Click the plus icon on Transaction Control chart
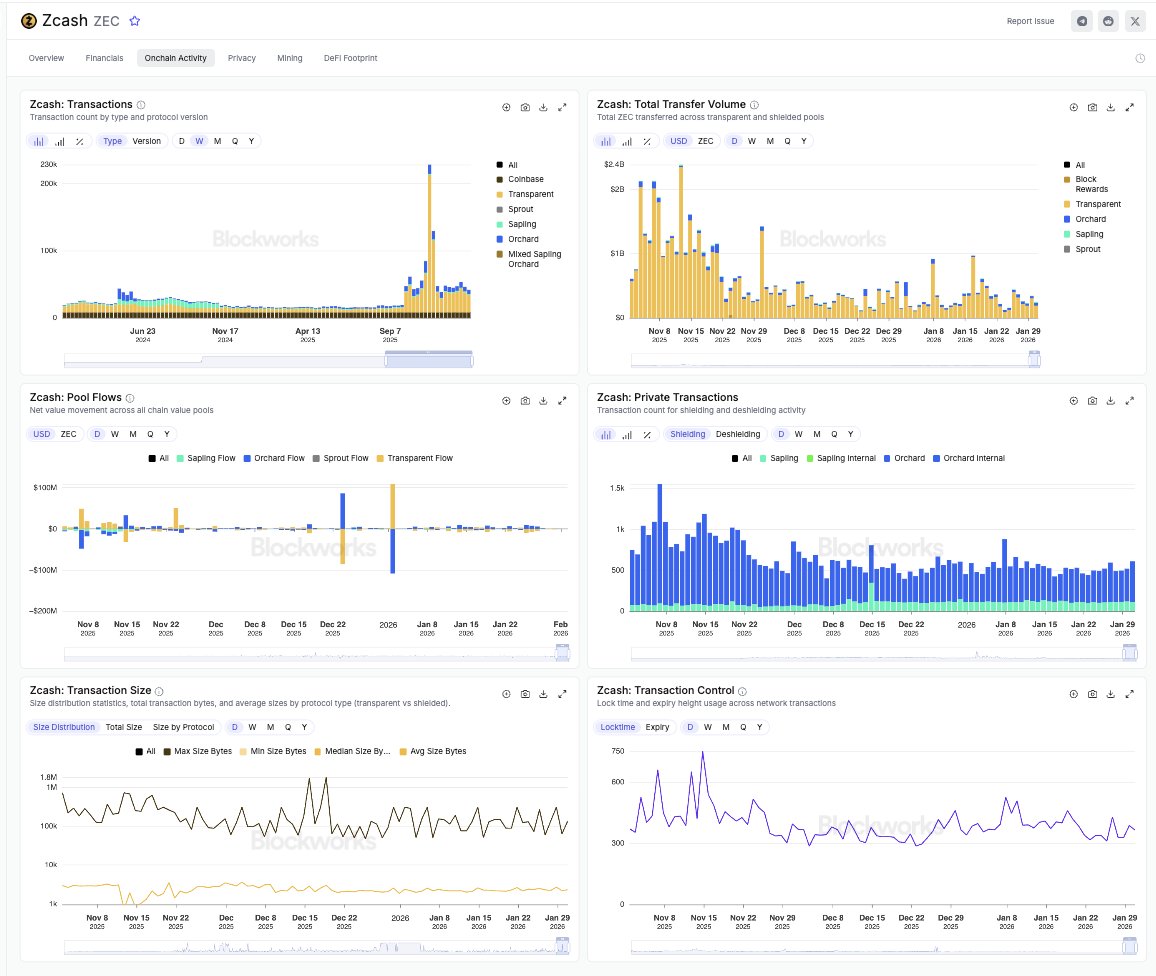 point(1074,693)
